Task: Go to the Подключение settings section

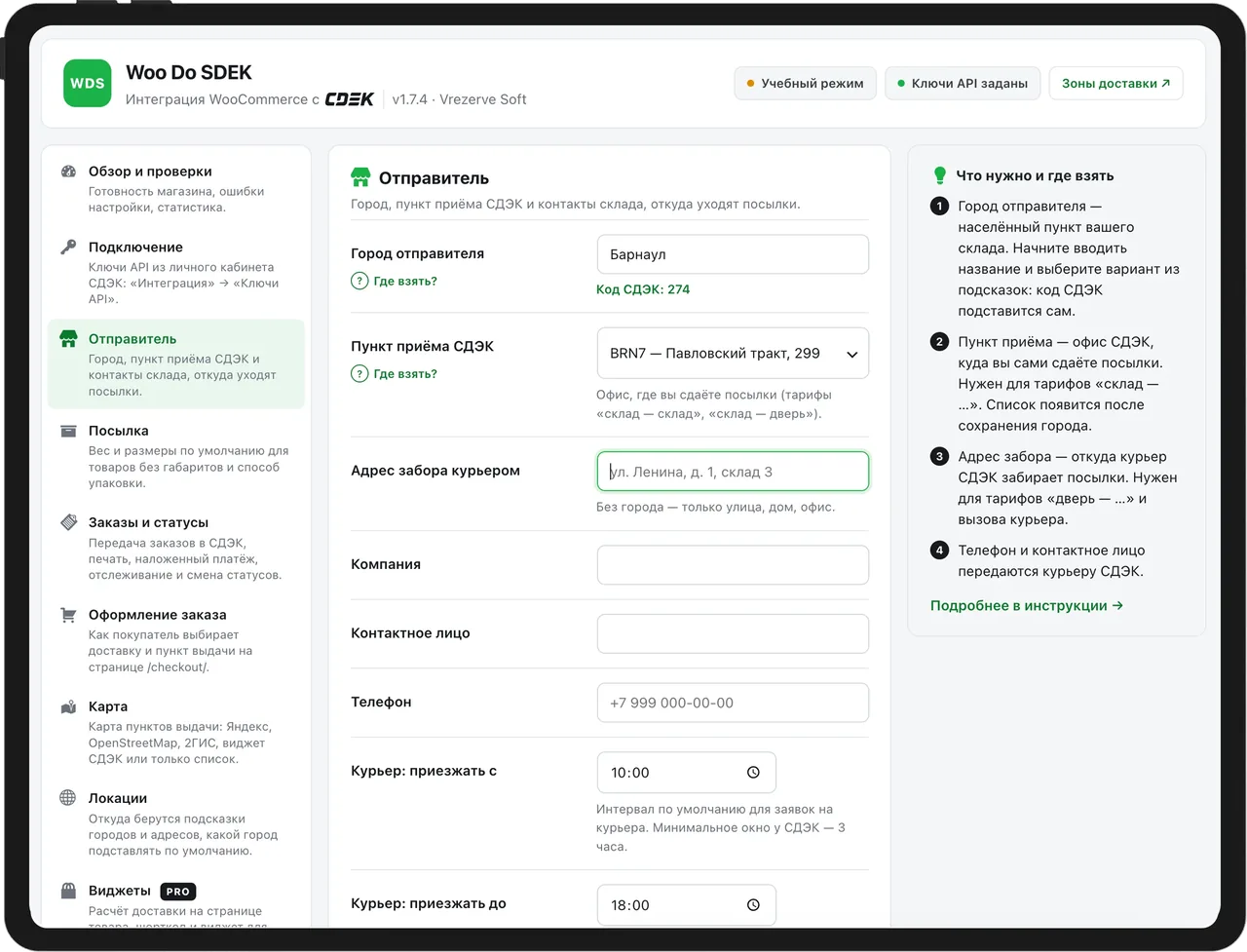Action: (x=176, y=273)
